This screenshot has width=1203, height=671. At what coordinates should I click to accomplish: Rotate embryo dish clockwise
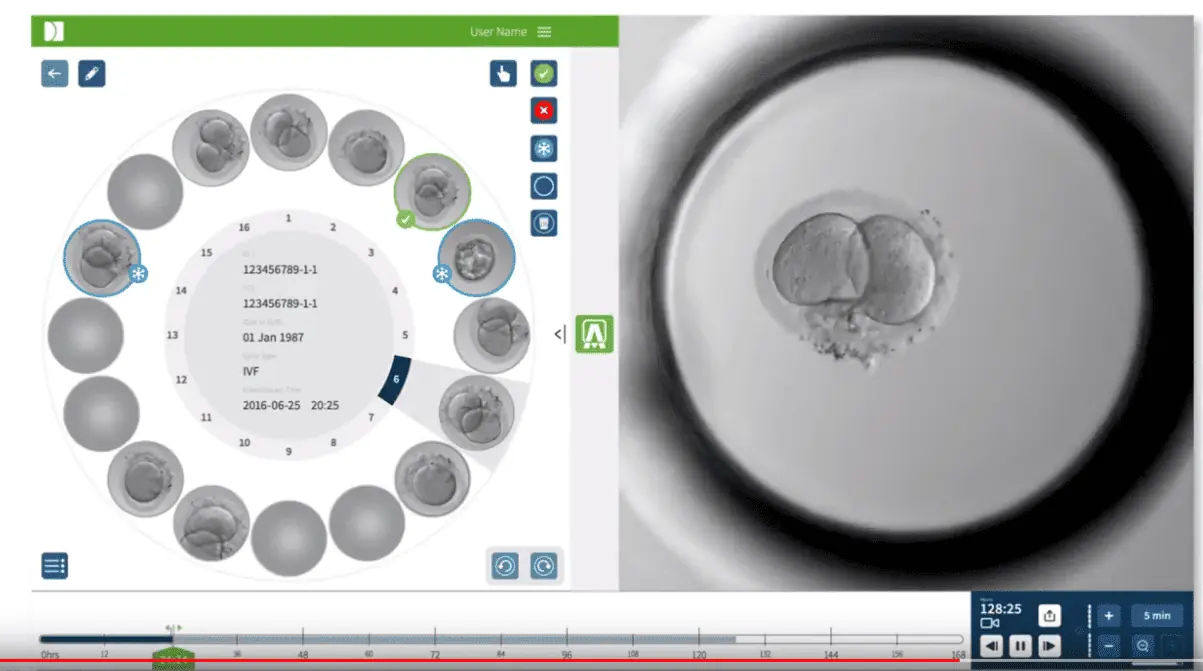click(x=543, y=566)
